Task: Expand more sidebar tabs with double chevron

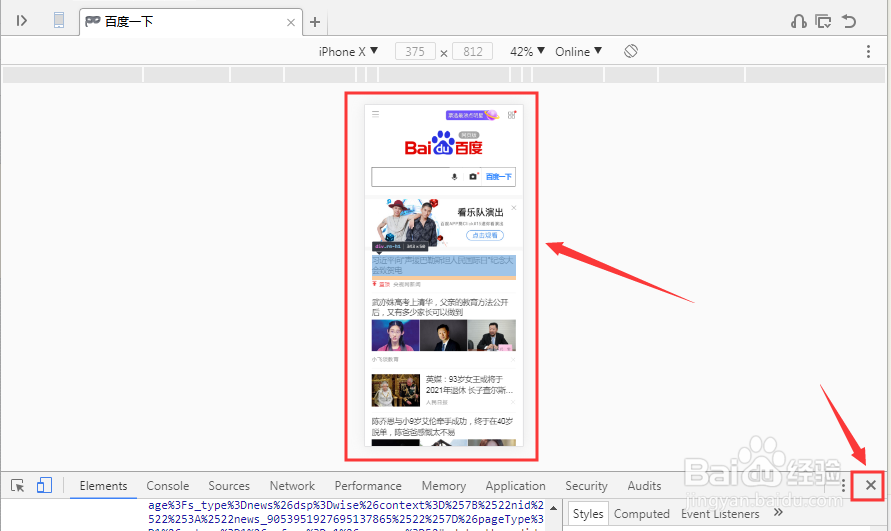Action: click(778, 513)
